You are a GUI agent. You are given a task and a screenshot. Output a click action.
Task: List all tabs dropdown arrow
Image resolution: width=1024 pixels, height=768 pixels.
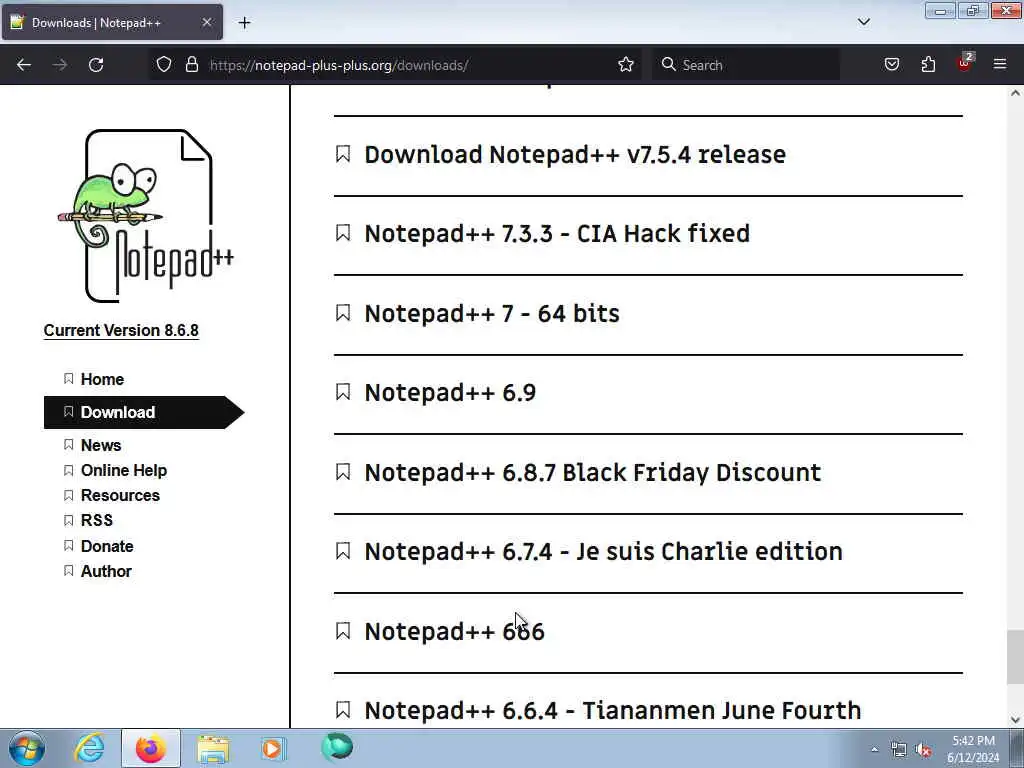pos(863,22)
